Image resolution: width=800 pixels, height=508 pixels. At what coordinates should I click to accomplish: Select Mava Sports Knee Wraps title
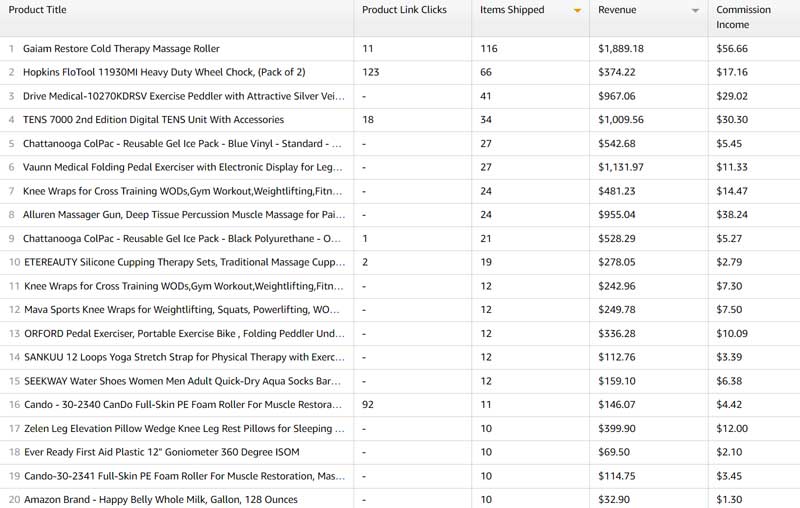(182, 309)
